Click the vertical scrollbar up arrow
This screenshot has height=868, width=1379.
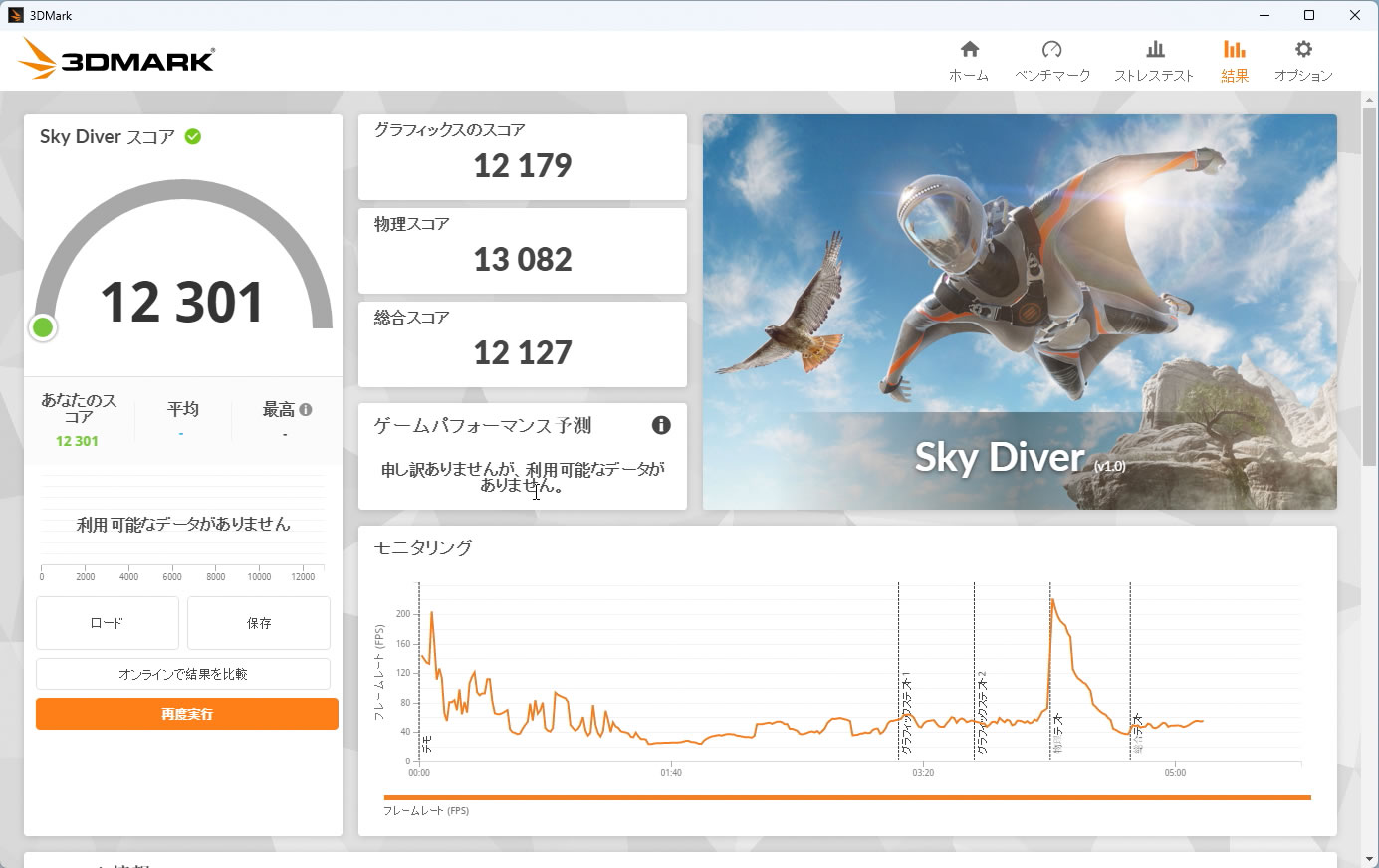(x=1370, y=100)
